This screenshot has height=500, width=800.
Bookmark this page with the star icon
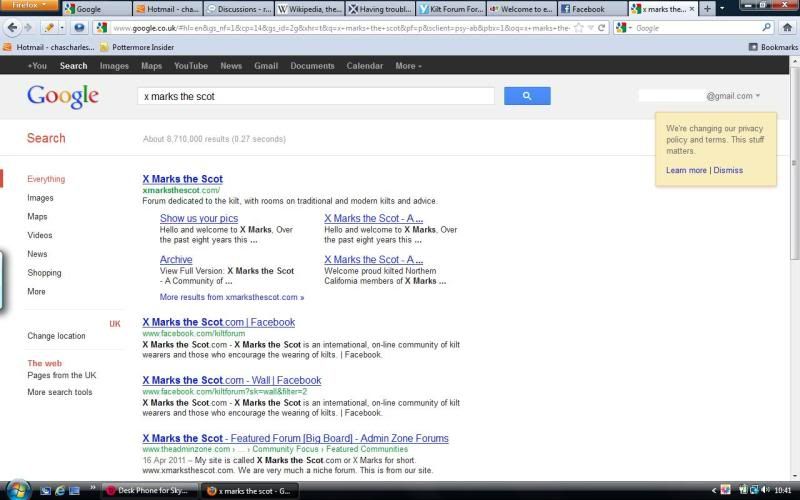579,28
